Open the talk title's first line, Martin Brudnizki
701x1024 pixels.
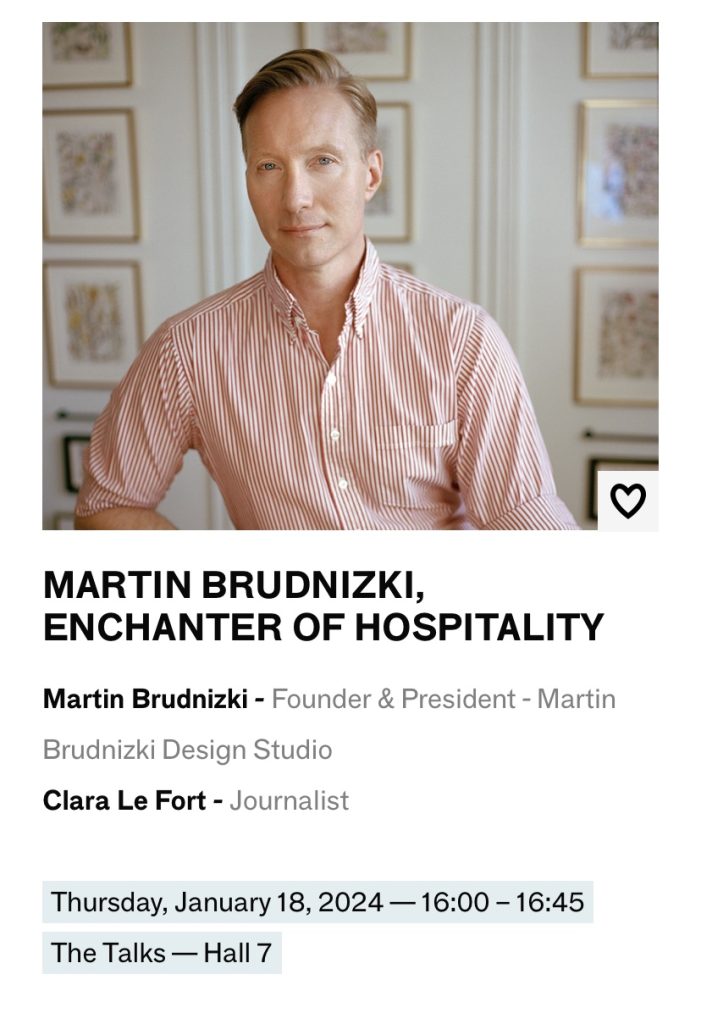pyautogui.click(x=235, y=584)
